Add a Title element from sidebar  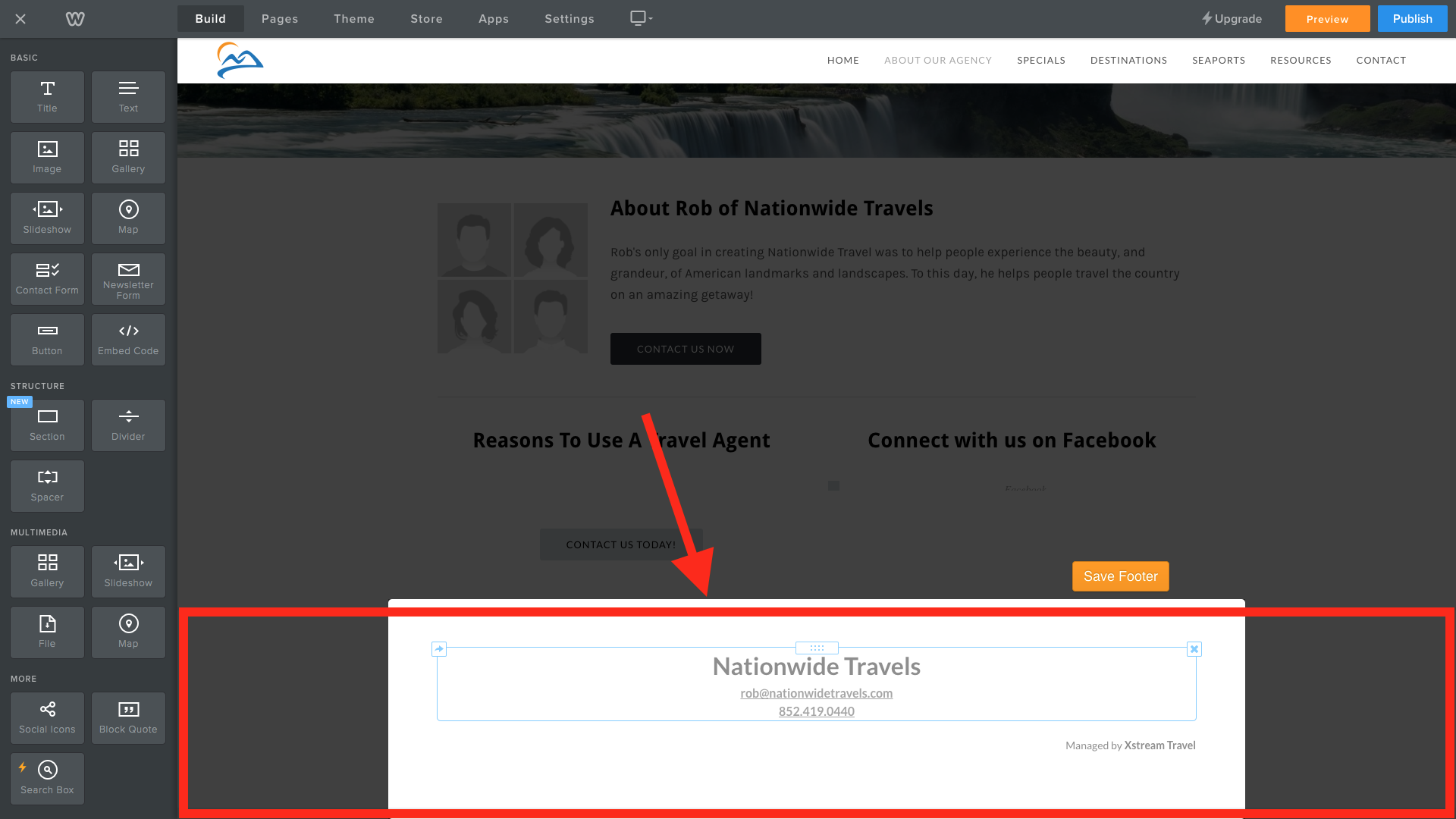pyautogui.click(x=47, y=97)
